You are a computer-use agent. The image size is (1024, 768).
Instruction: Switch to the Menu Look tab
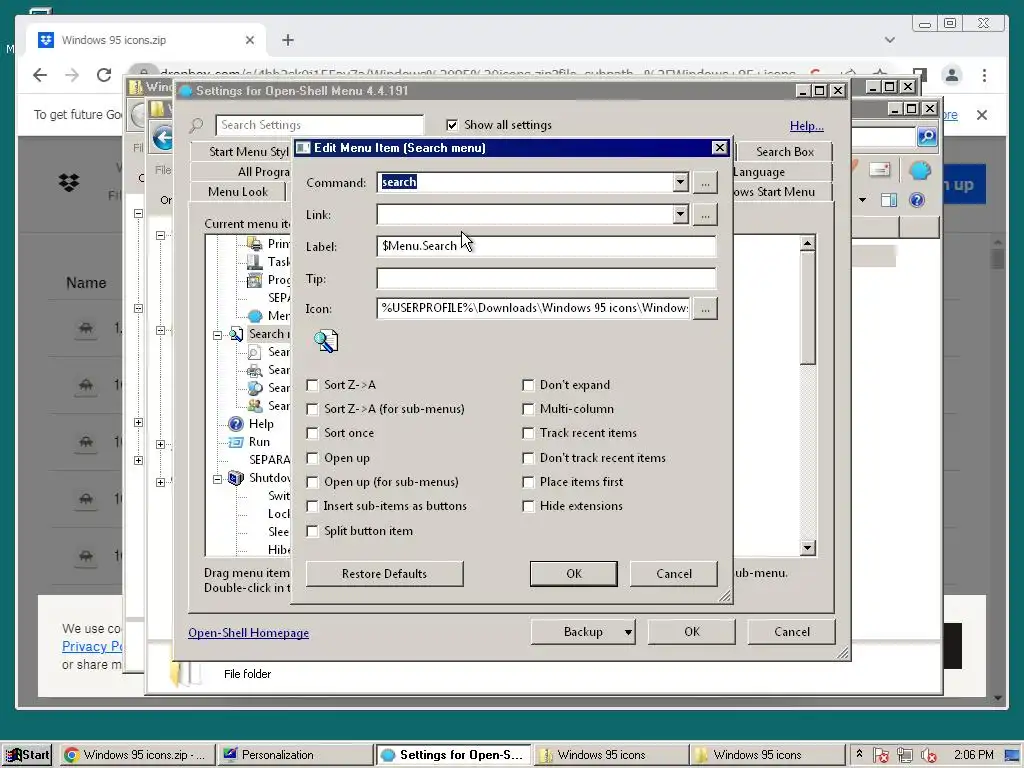238,192
